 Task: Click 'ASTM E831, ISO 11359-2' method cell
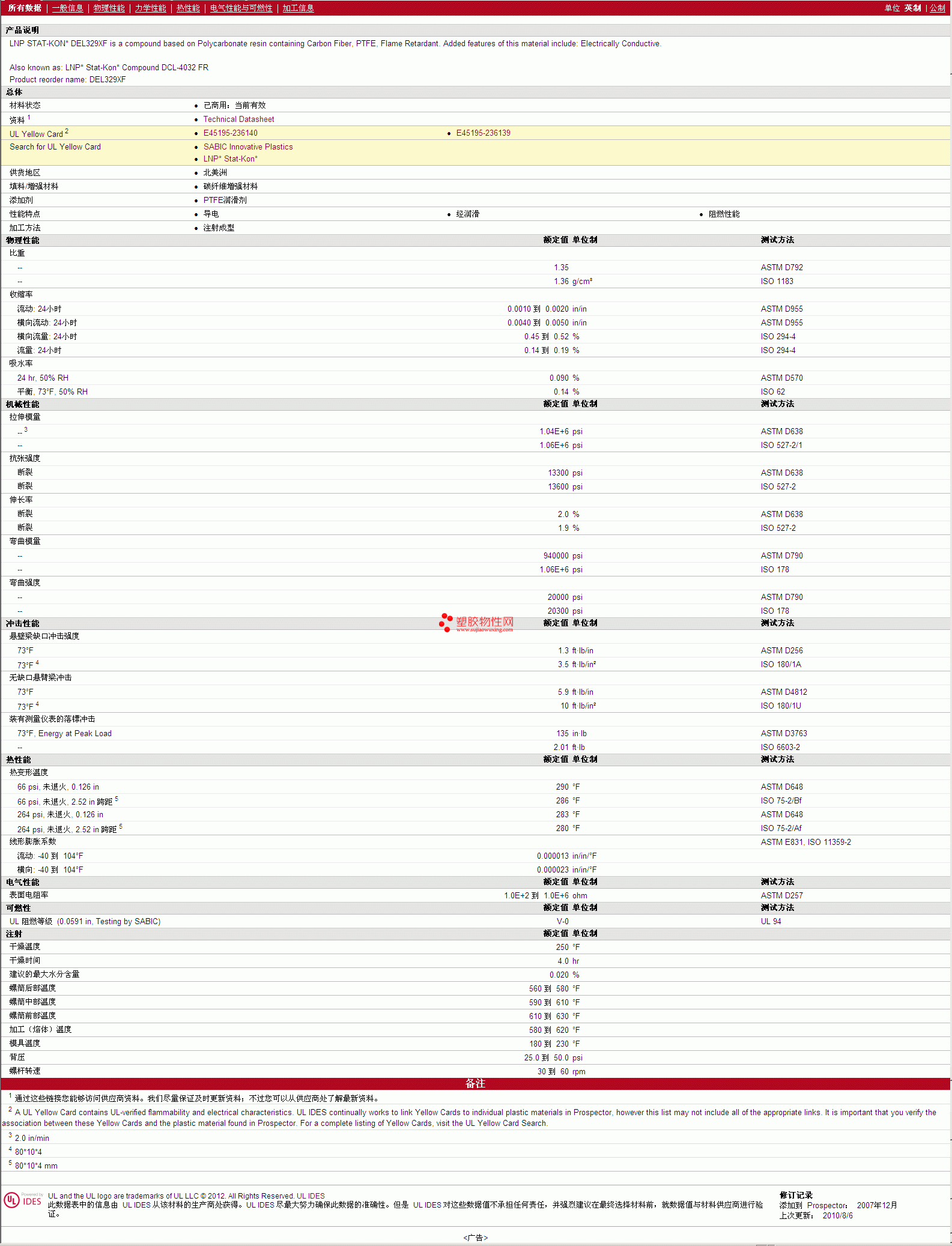click(x=805, y=842)
